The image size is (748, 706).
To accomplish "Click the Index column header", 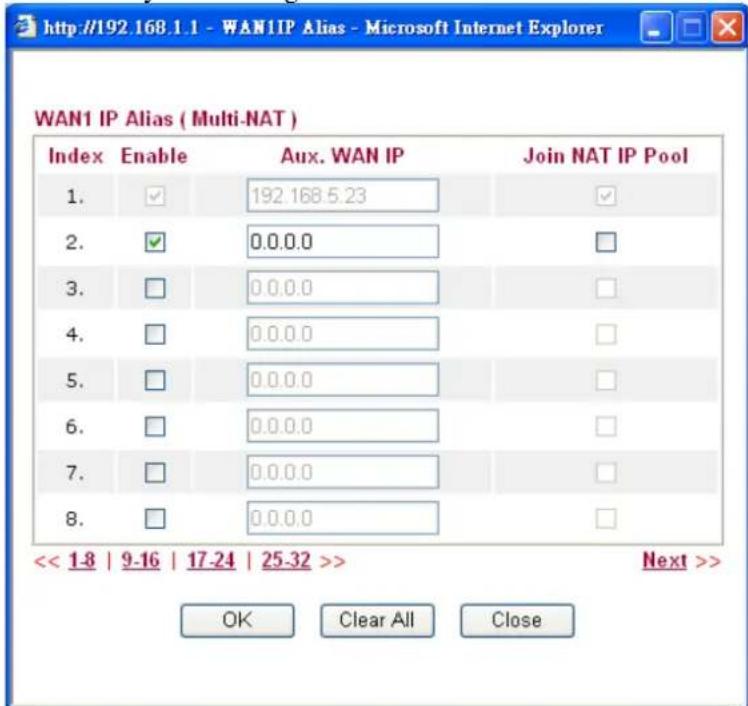I will 76,156.
